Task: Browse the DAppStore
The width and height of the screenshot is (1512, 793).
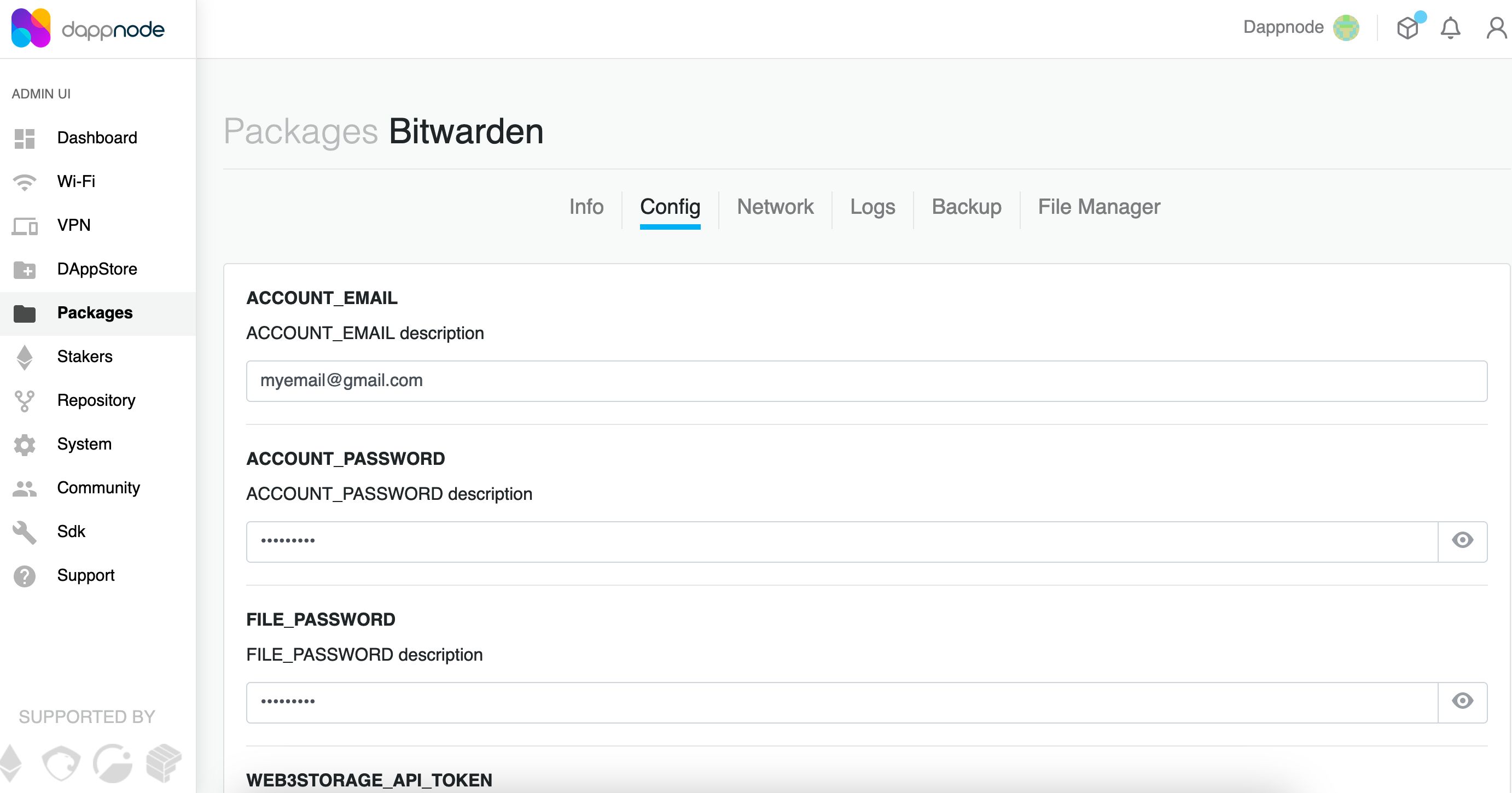Action: 97,269
